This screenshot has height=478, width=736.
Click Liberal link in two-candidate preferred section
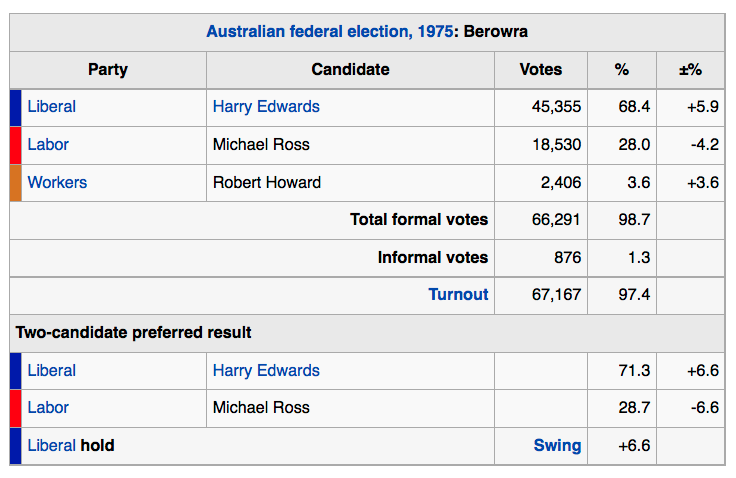click(x=51, y=371)
